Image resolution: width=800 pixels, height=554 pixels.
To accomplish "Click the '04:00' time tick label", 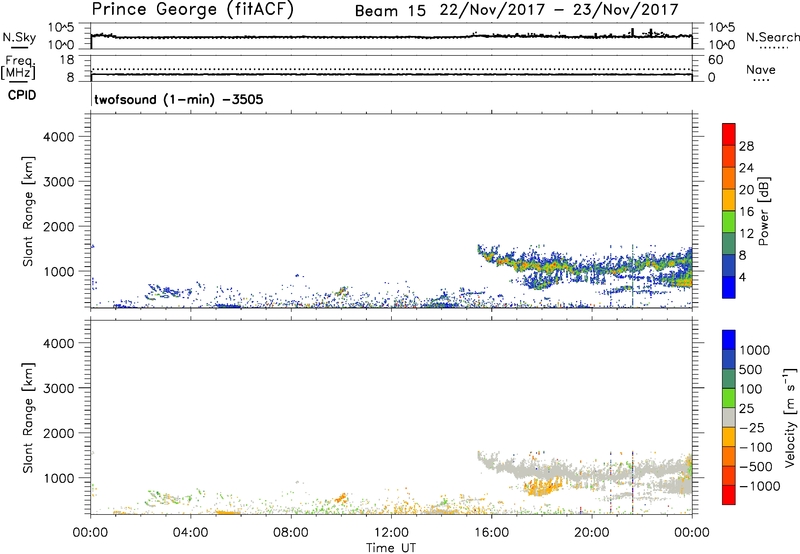I will (x=190, y=533).
